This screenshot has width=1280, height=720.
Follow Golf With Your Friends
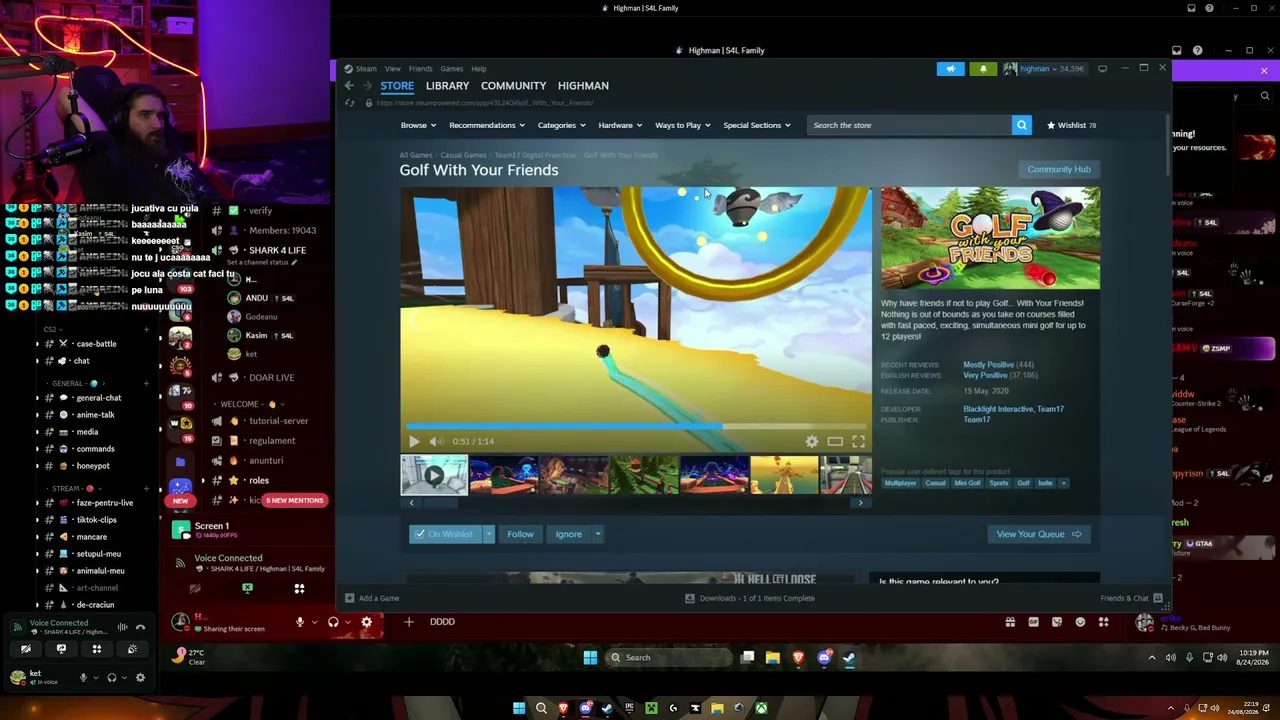(520, 534)
